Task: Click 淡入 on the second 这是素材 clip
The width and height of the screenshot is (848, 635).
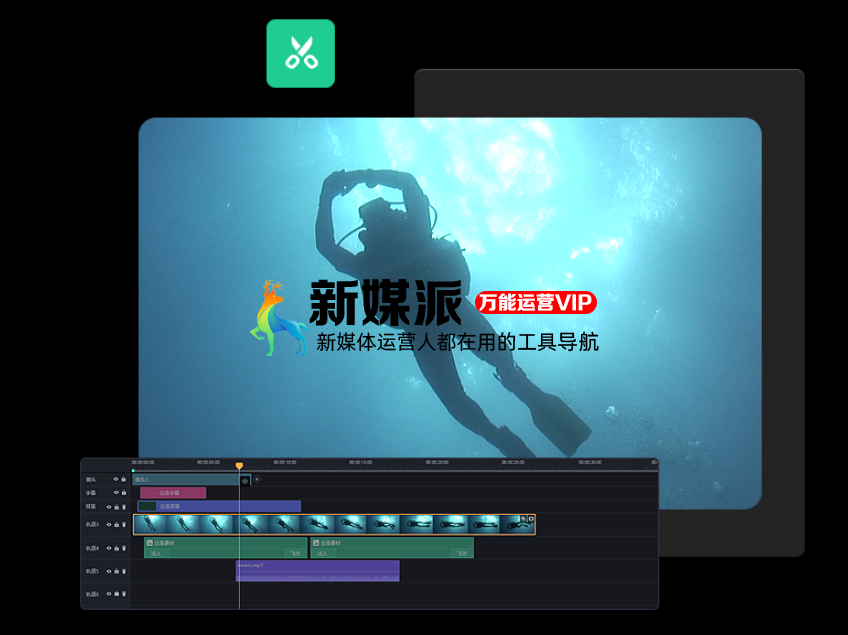Action: coord(322,553)
